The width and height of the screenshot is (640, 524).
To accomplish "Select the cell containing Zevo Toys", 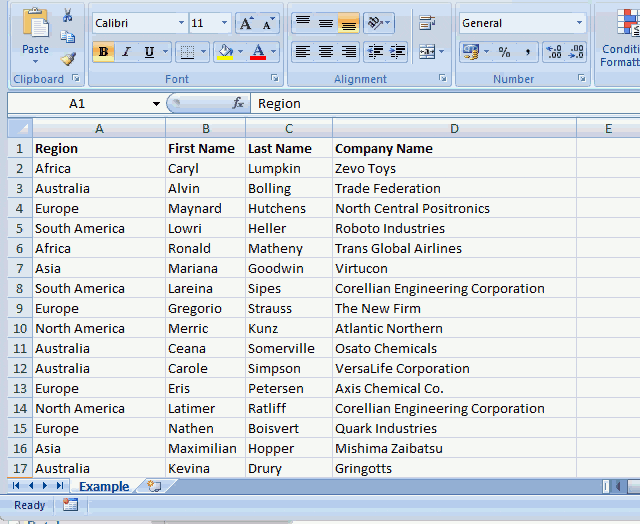I will coord(454,168).
